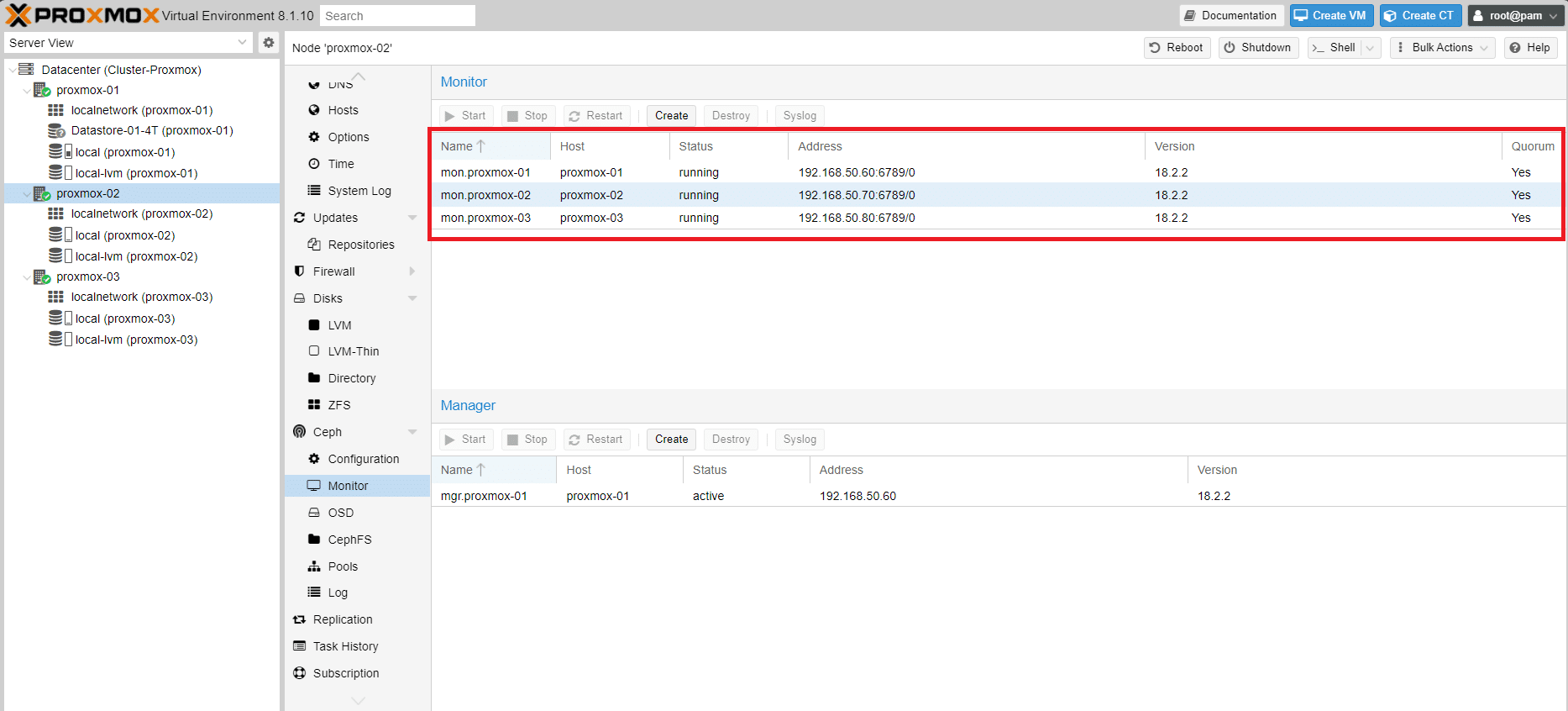Open node Options menu item

coord(348,137)
